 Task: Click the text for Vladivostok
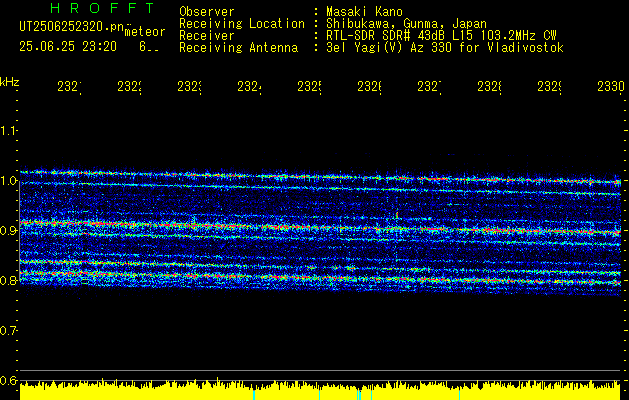(x=511, y=48)
